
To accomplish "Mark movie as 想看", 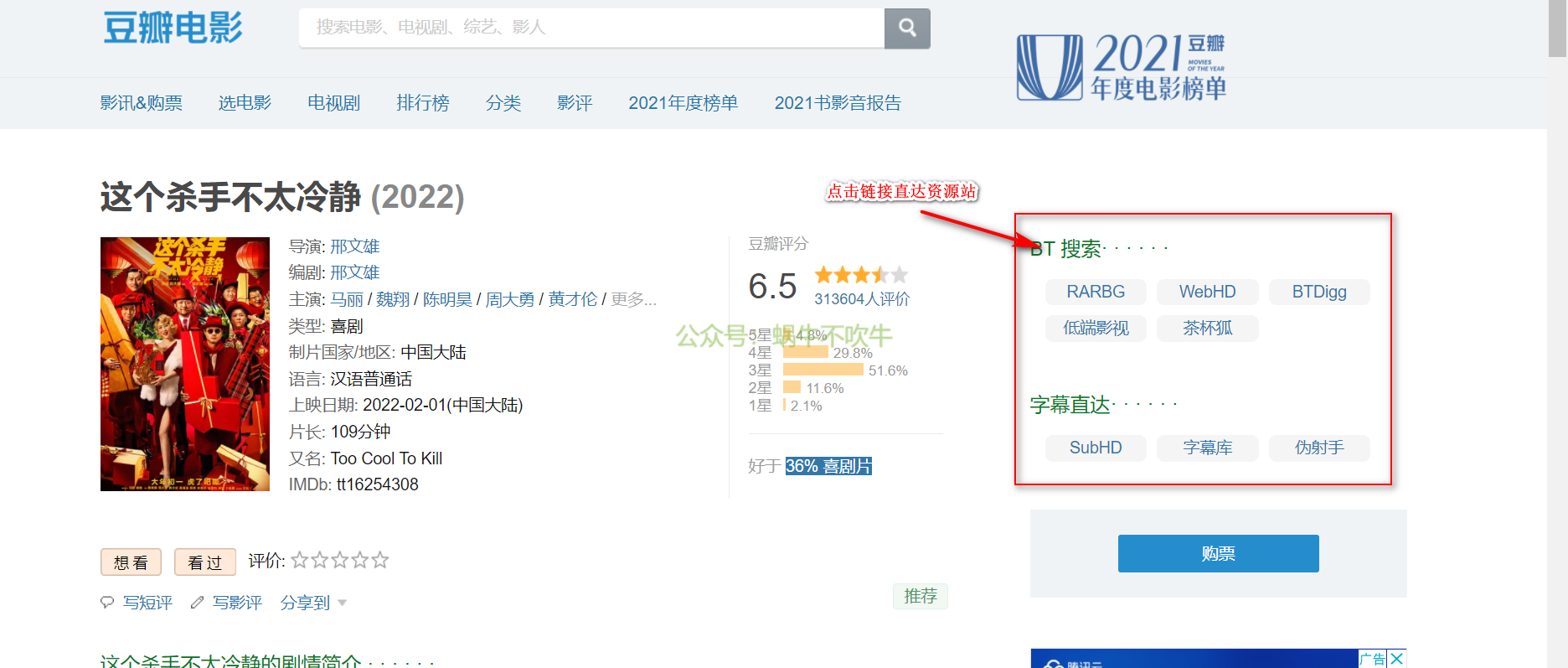I will pos(131,562).
